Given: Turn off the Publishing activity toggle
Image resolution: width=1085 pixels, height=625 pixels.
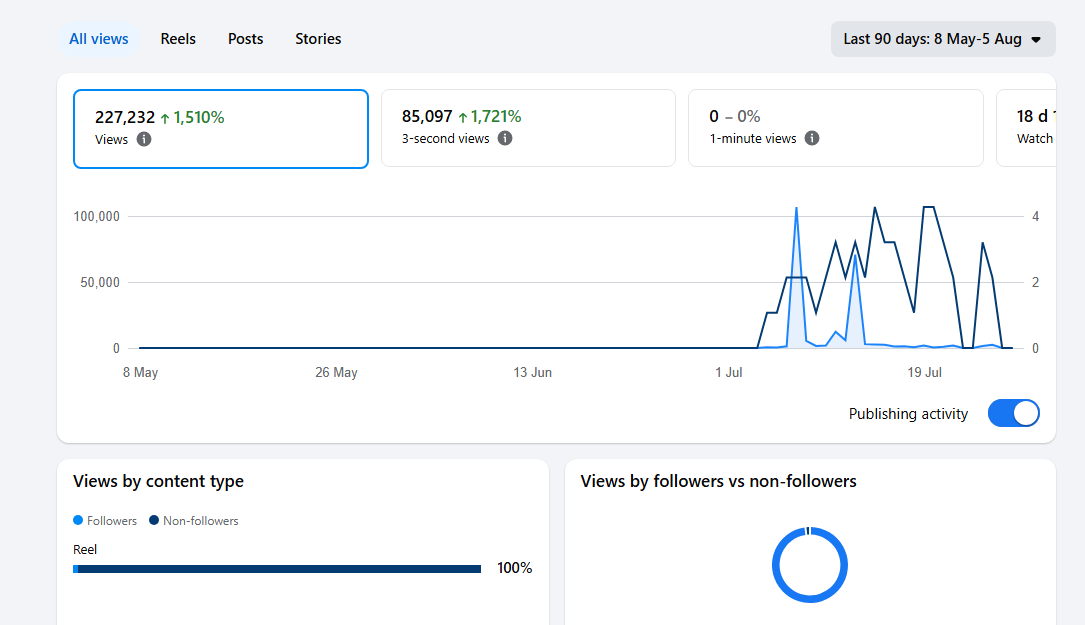Looking at the screenshot, I should (x=1014, y=413).
